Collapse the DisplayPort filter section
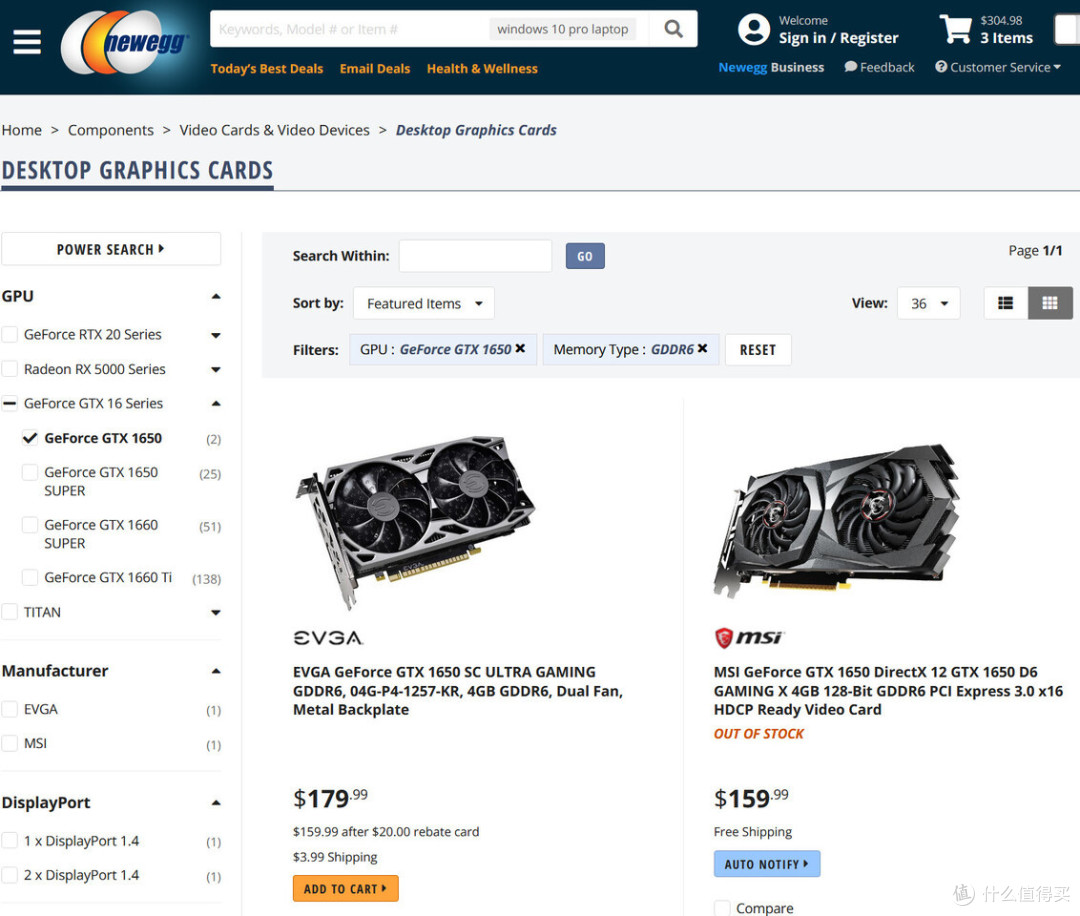This screenshot has height=916, width=1080. (216, 802)
